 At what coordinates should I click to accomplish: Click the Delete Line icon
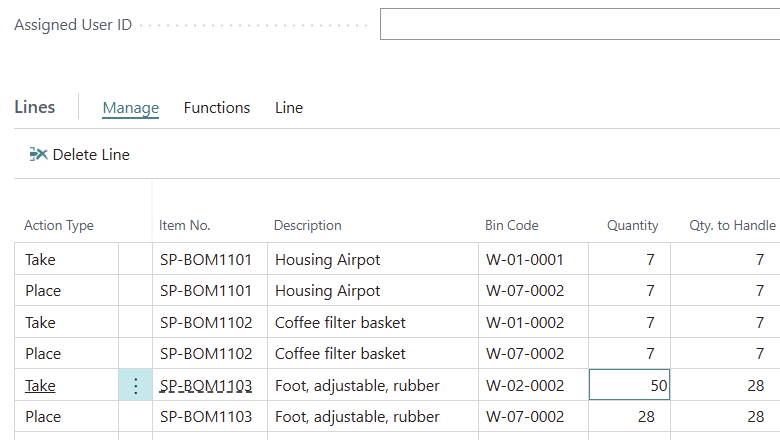(x=39, y=154)
